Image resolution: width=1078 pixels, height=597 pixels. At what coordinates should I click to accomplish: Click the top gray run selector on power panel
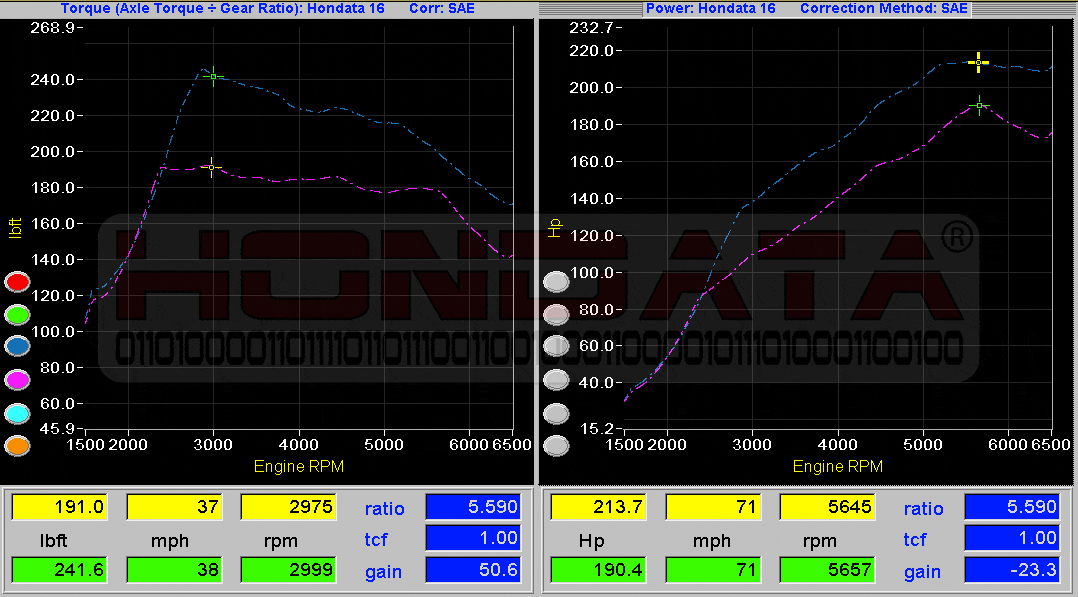[x=556, y=282]
